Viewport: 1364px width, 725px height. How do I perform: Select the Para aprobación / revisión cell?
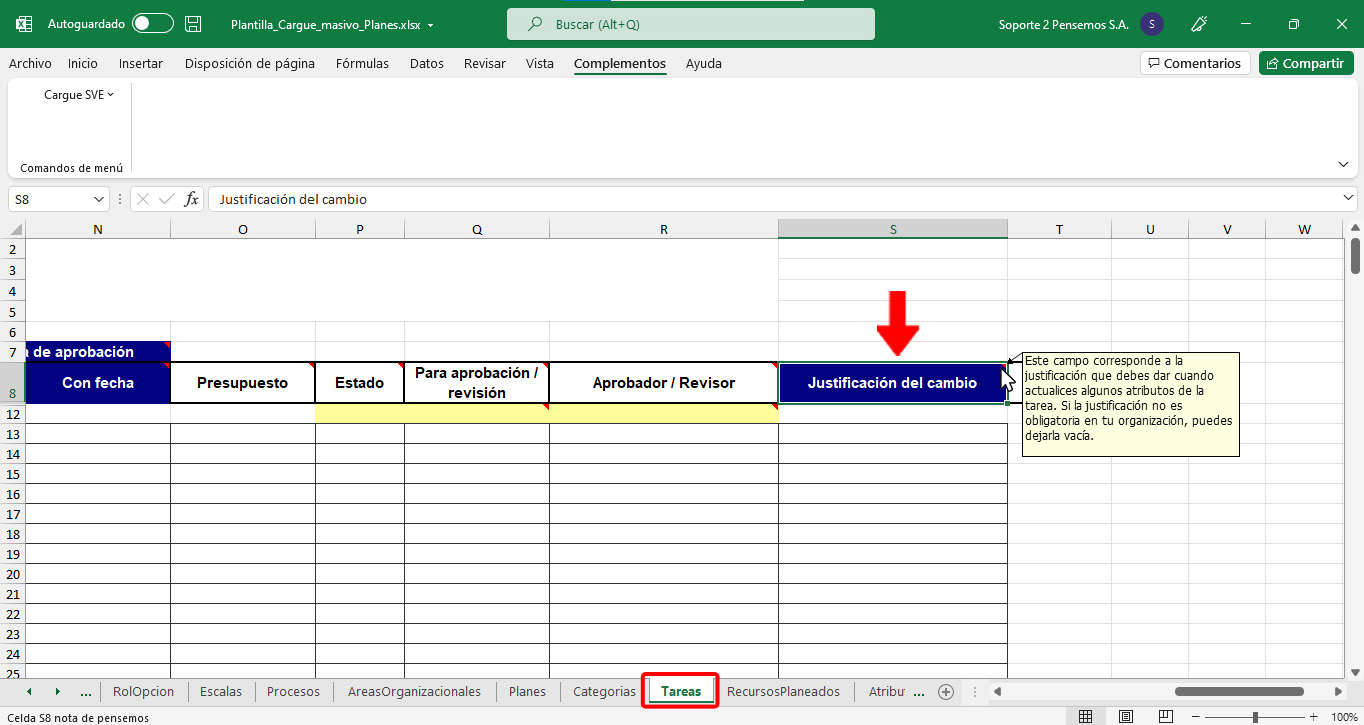(x=477, y=382)
